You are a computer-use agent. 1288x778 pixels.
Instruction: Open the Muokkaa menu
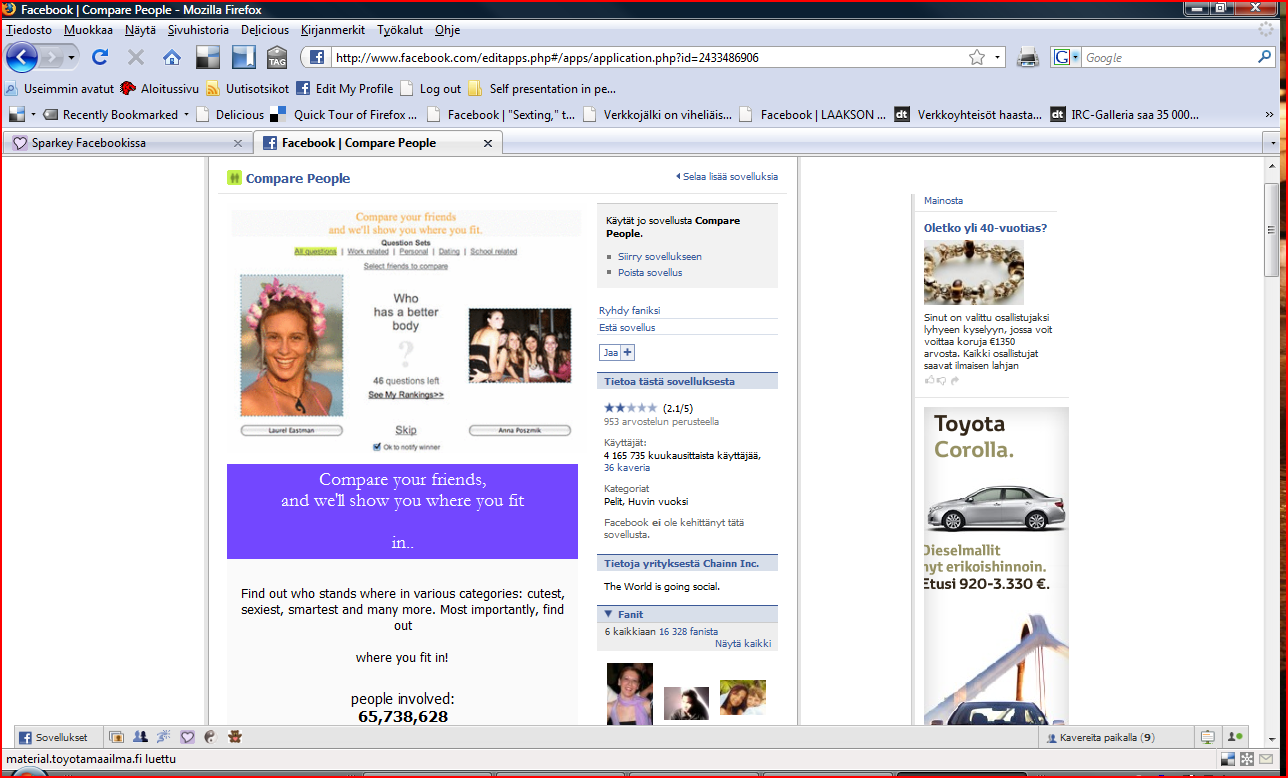(x=88, y=30)
